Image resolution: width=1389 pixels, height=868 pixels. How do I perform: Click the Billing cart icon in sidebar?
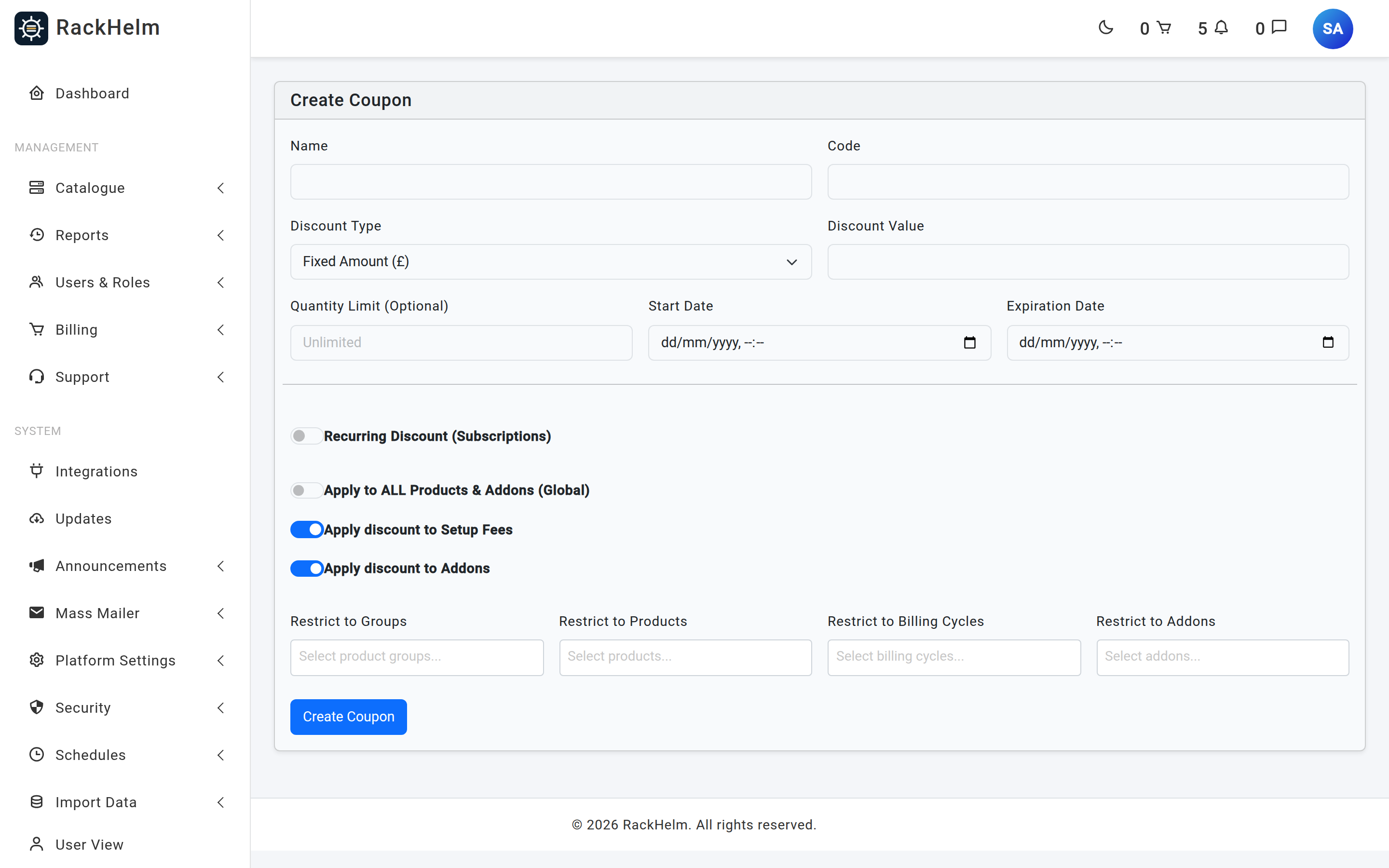tap(37, 329)
